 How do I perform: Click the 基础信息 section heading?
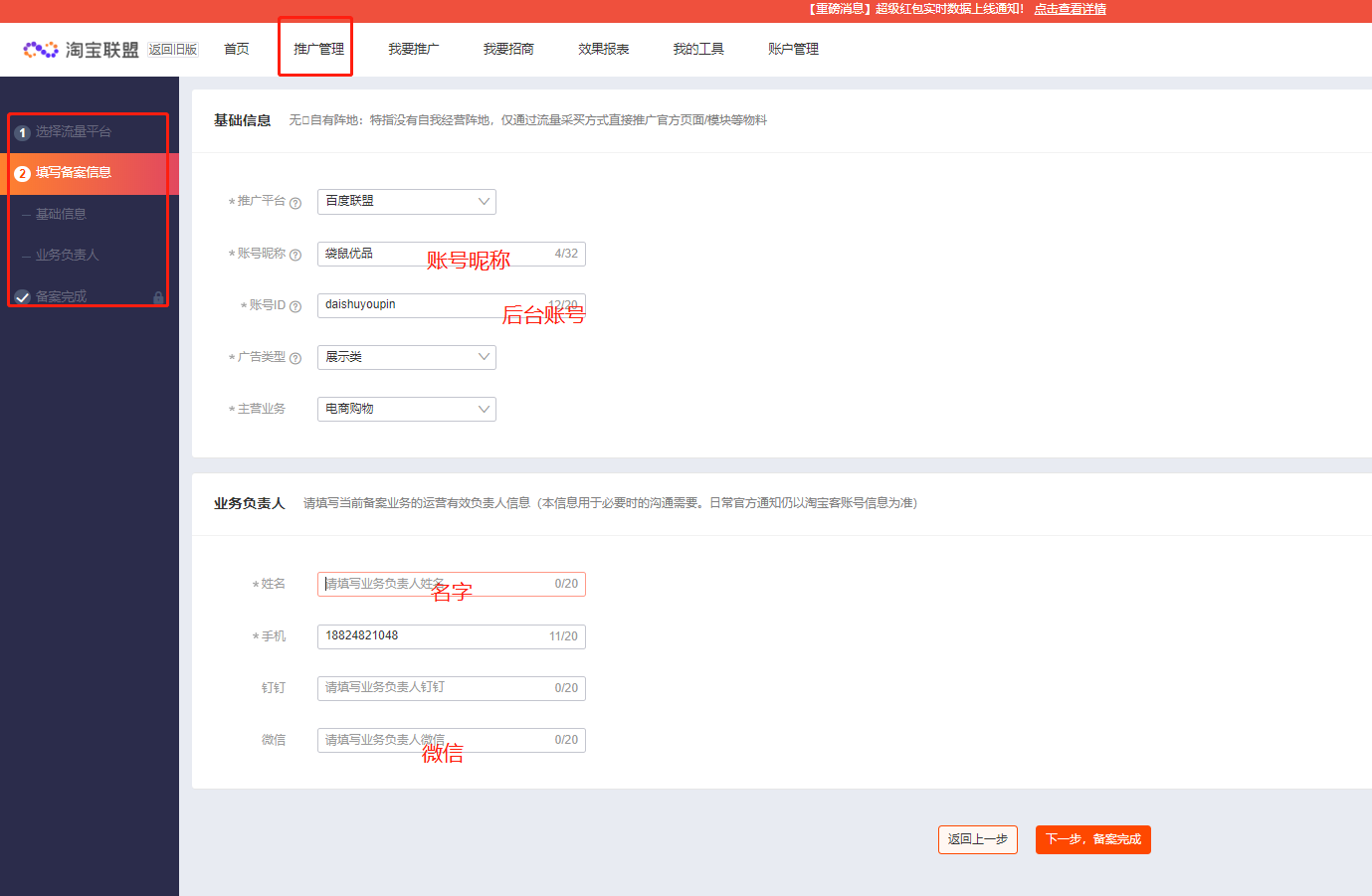(x=242, y=120)
